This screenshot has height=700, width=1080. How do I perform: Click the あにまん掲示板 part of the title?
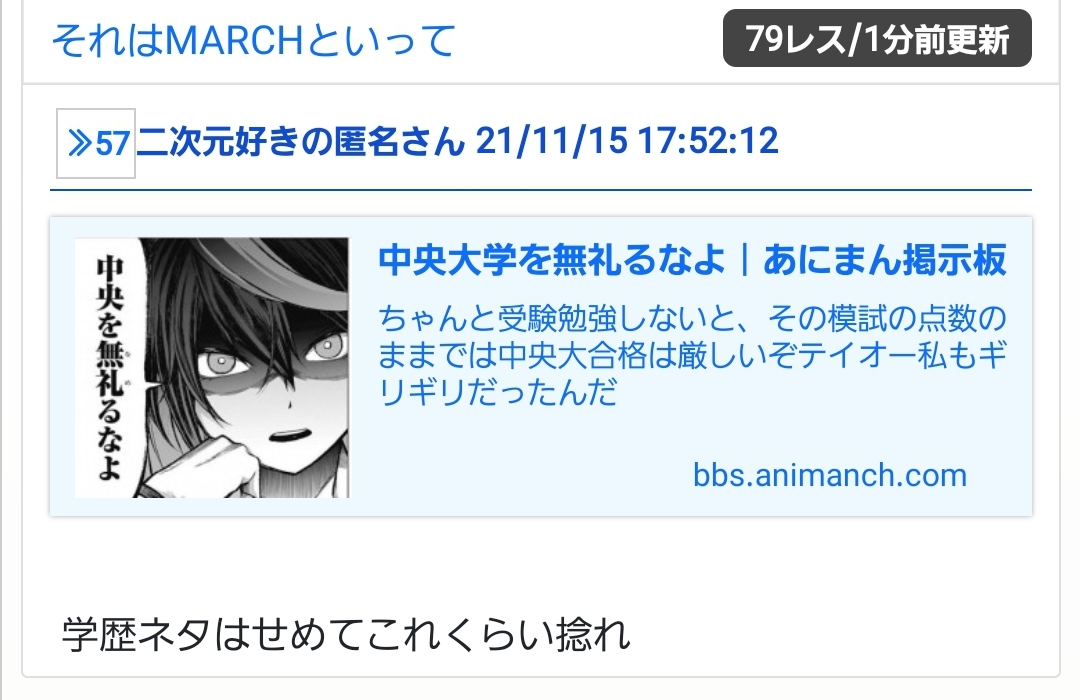tap(885, 260)
